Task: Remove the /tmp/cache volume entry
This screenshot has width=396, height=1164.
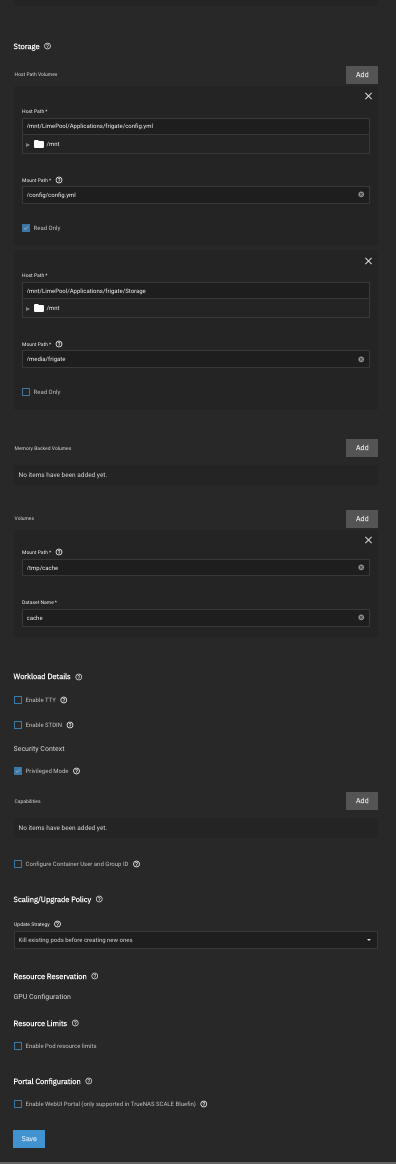Action: click(x=369, y=540)
